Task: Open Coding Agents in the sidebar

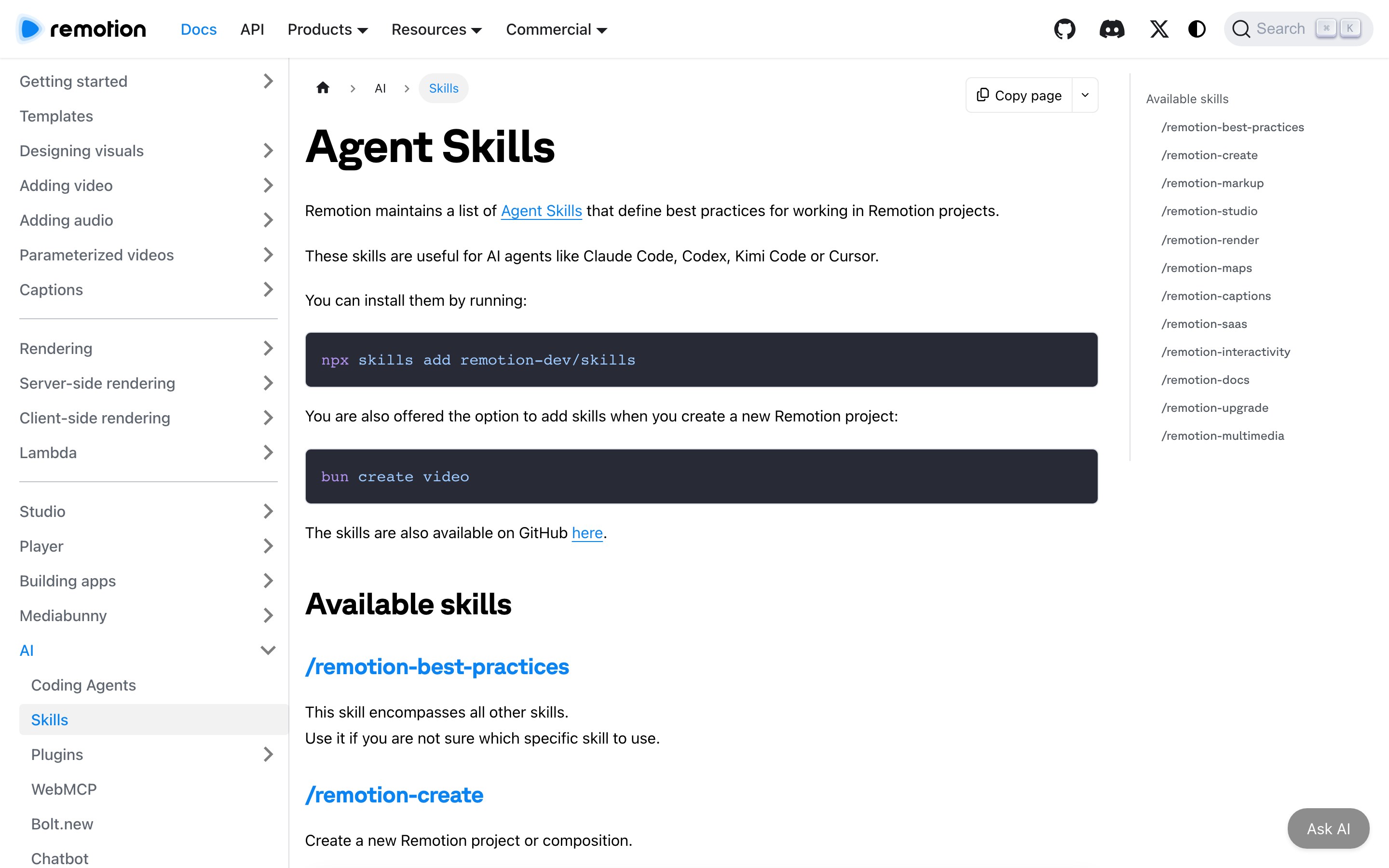Action: 83,685
